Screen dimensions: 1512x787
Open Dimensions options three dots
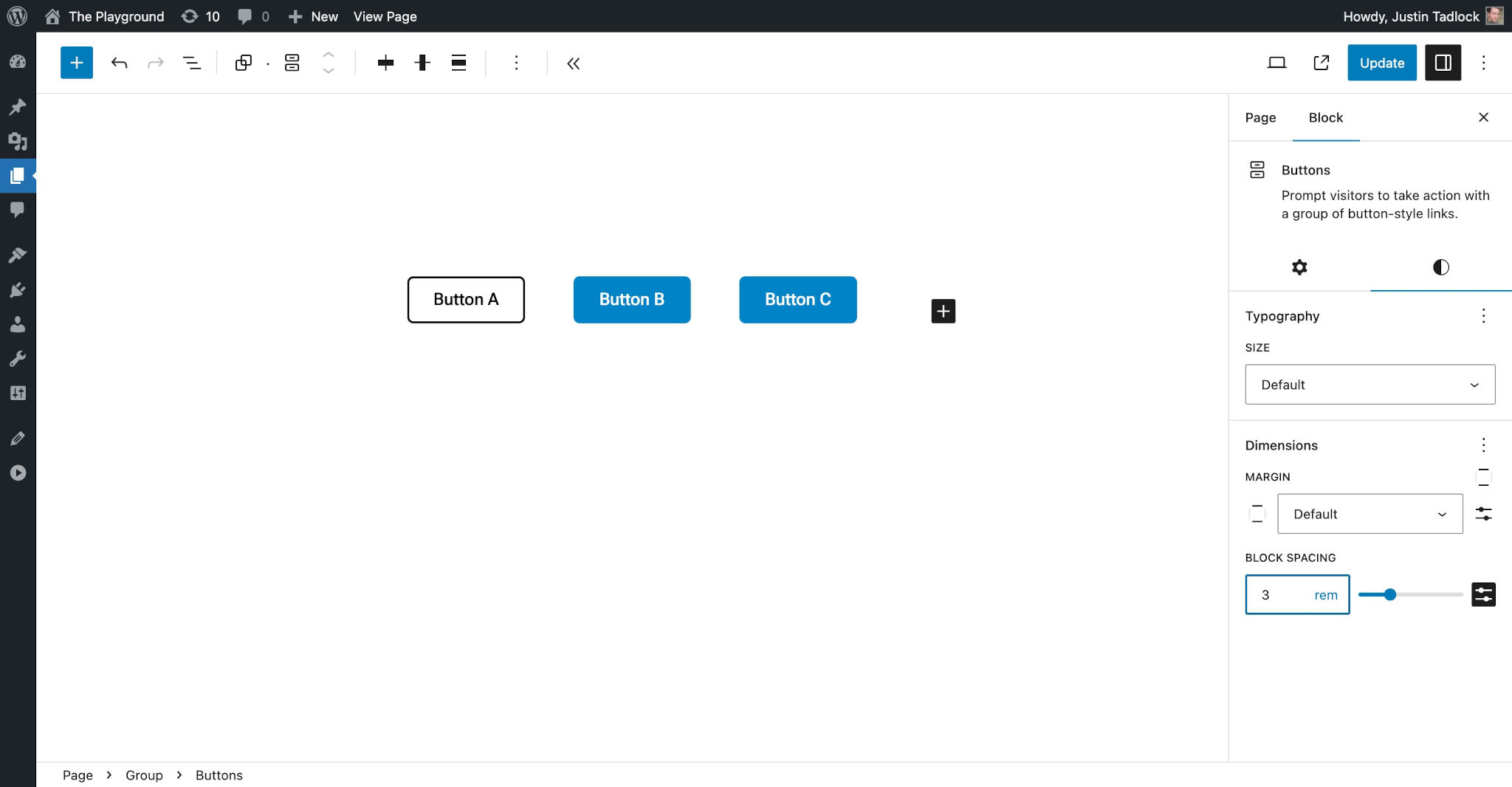[x=1484, y=445]
